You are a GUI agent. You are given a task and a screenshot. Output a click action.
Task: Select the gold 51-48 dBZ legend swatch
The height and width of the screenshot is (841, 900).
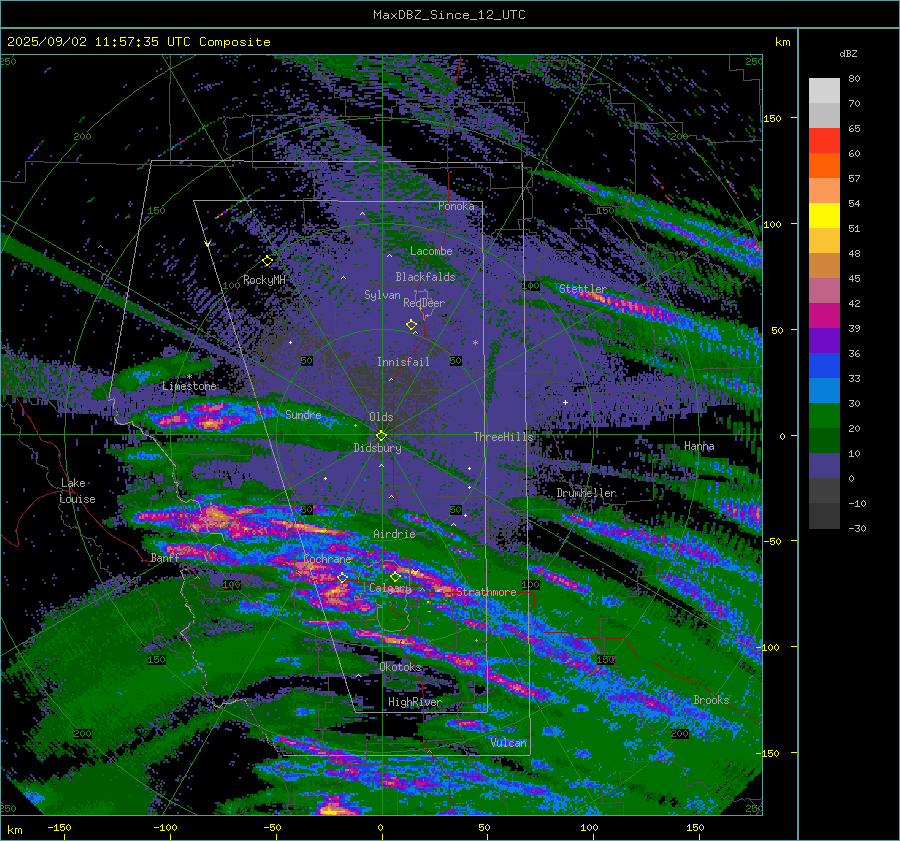pyautogui.click(x=824, y=241)
